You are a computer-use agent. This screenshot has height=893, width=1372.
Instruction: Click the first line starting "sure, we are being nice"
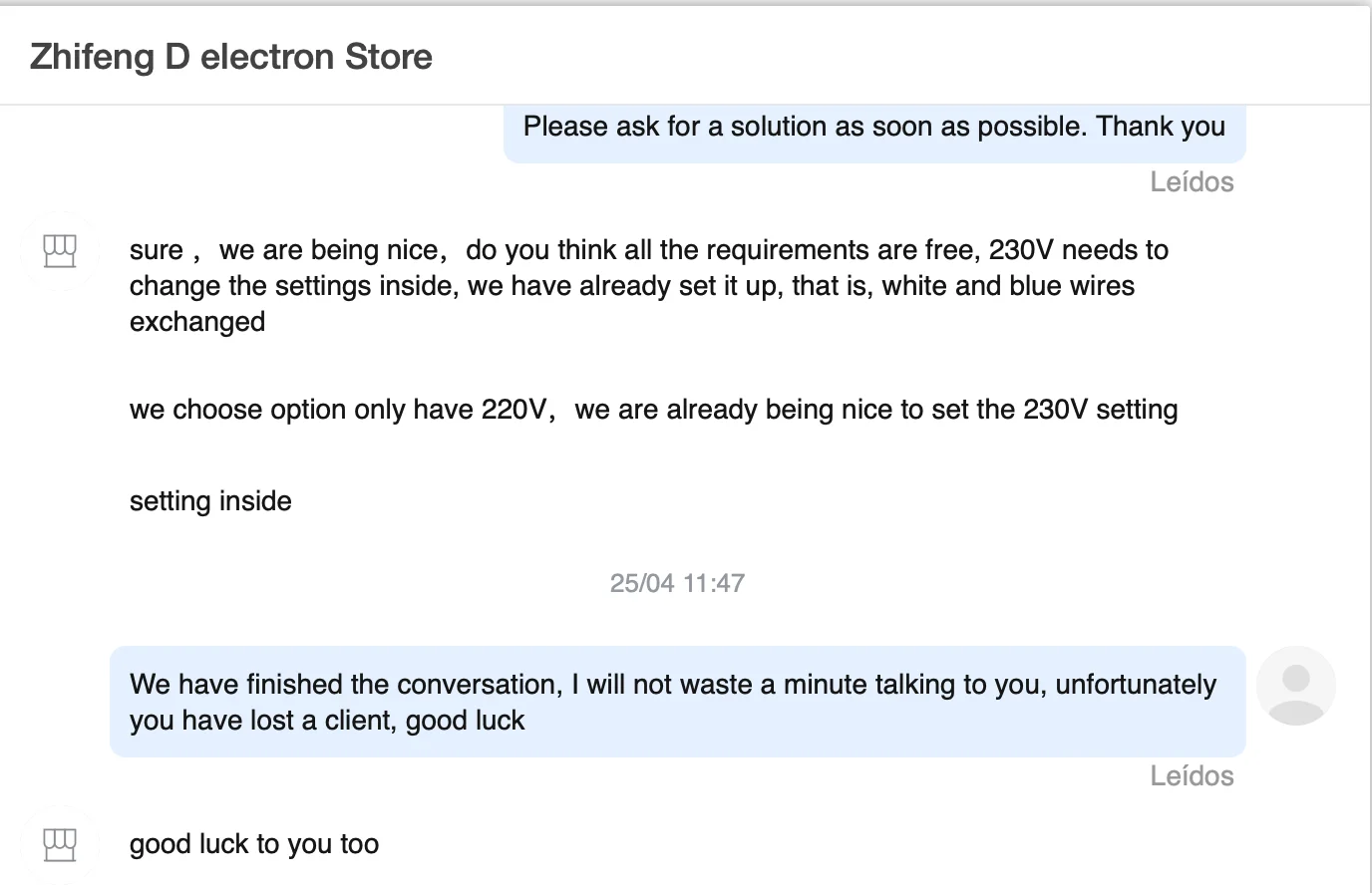648,250
